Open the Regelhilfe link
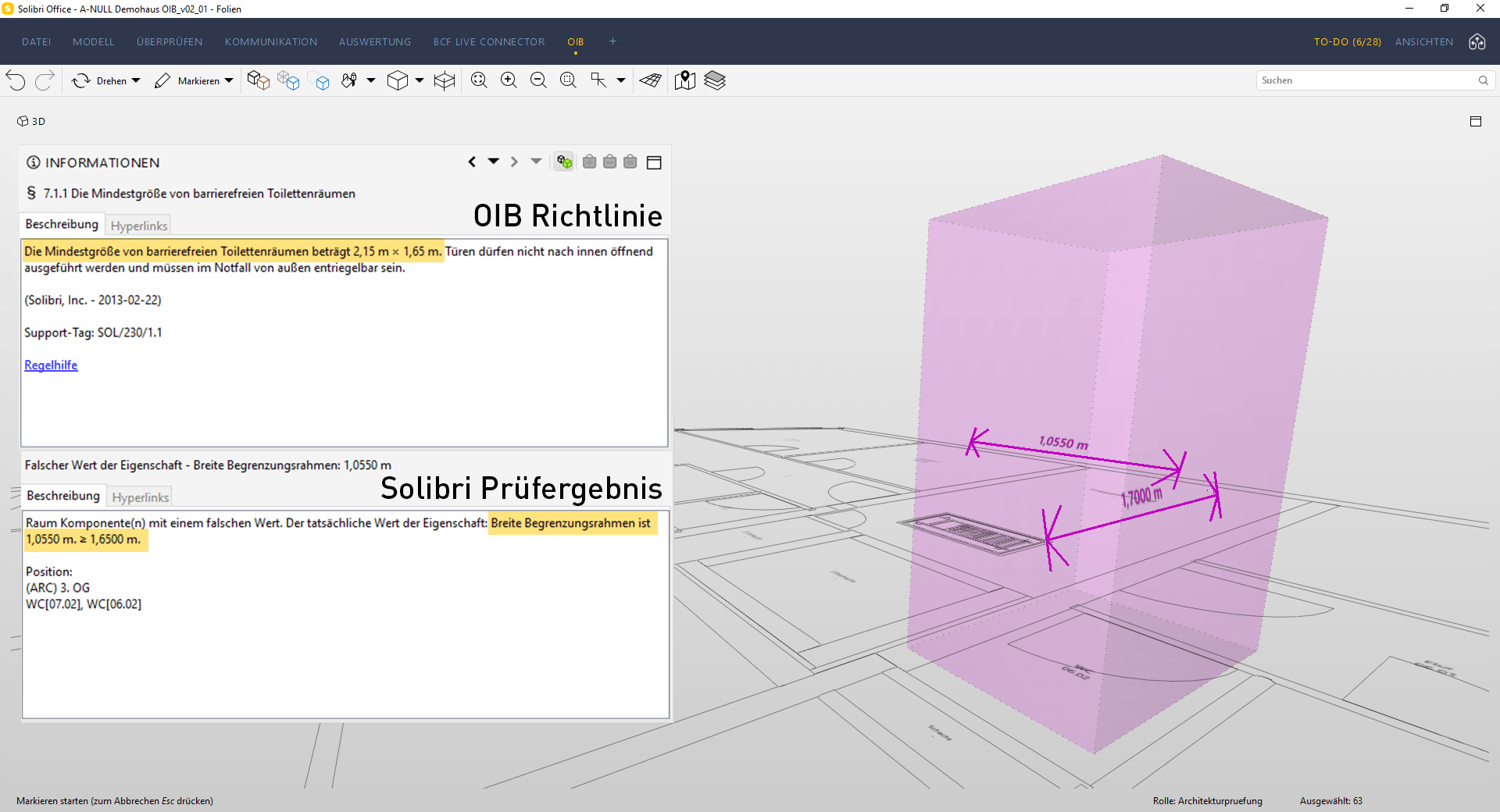This screenshot has height=812, width=1500. click(x=51, y=365)
